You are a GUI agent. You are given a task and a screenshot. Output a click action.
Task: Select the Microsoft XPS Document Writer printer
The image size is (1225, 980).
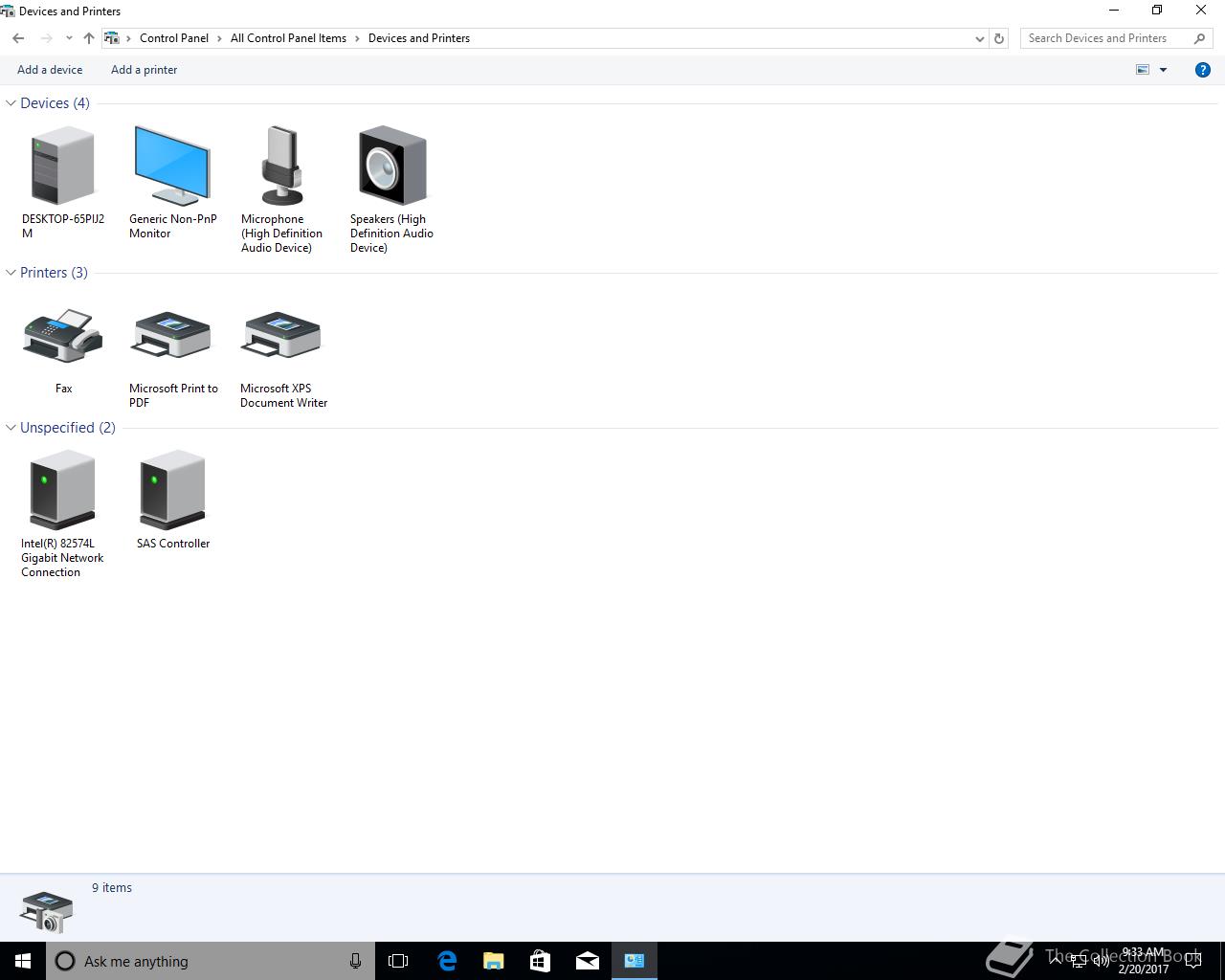pyautogui.click(x=282, y=336)
